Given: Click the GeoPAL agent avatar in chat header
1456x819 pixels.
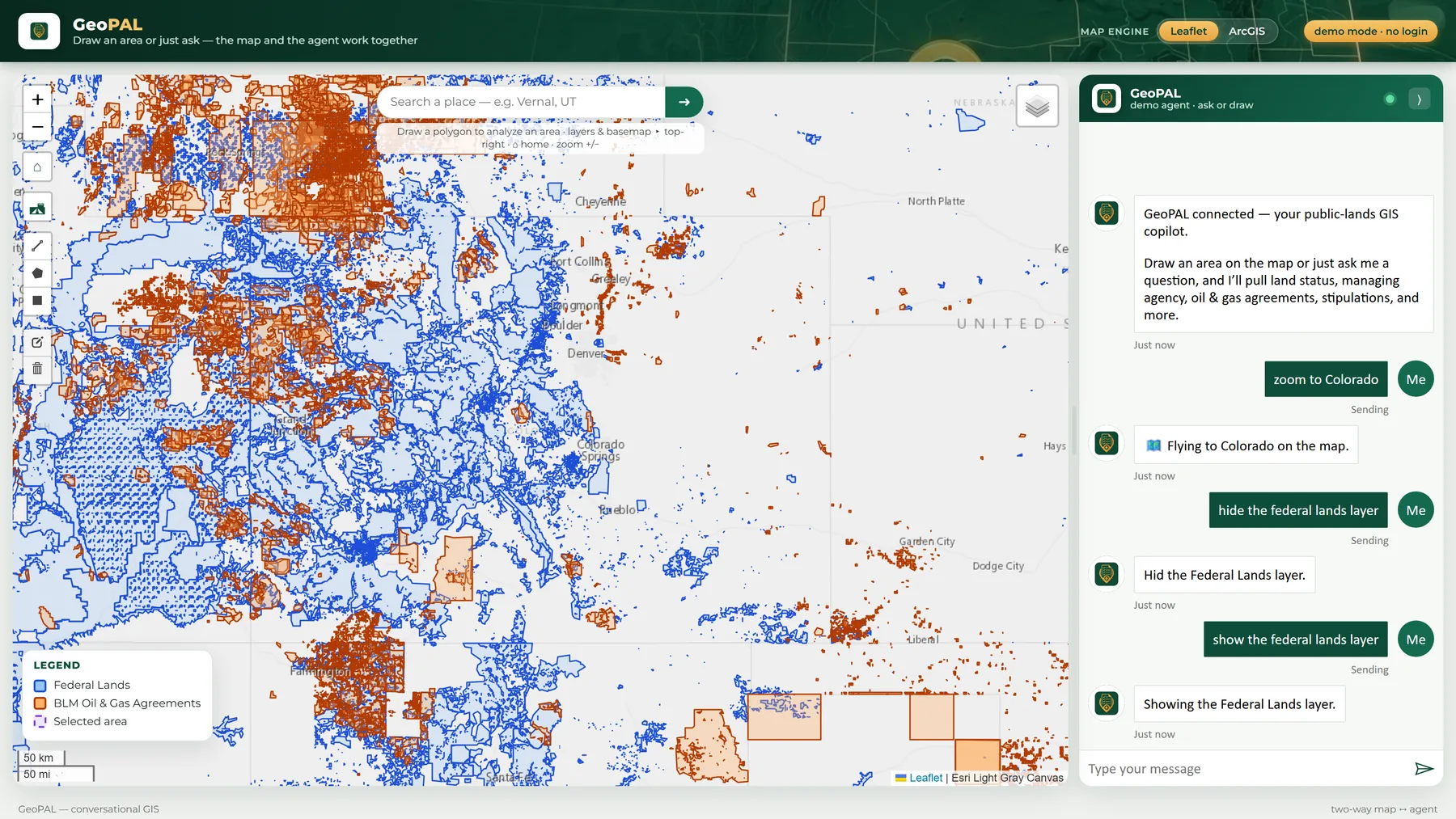Looking at the screenshot, I should (1106, 99).
